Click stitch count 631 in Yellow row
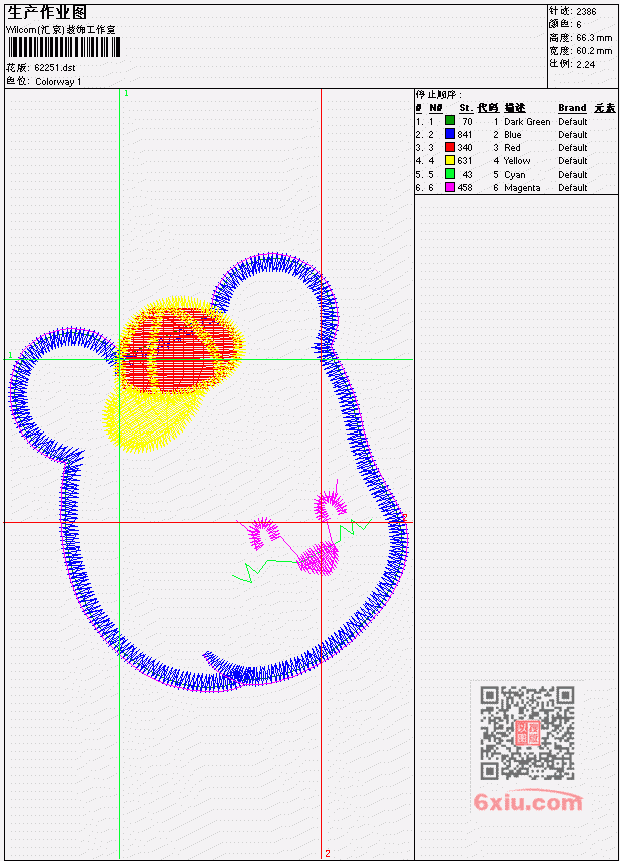 465,161
